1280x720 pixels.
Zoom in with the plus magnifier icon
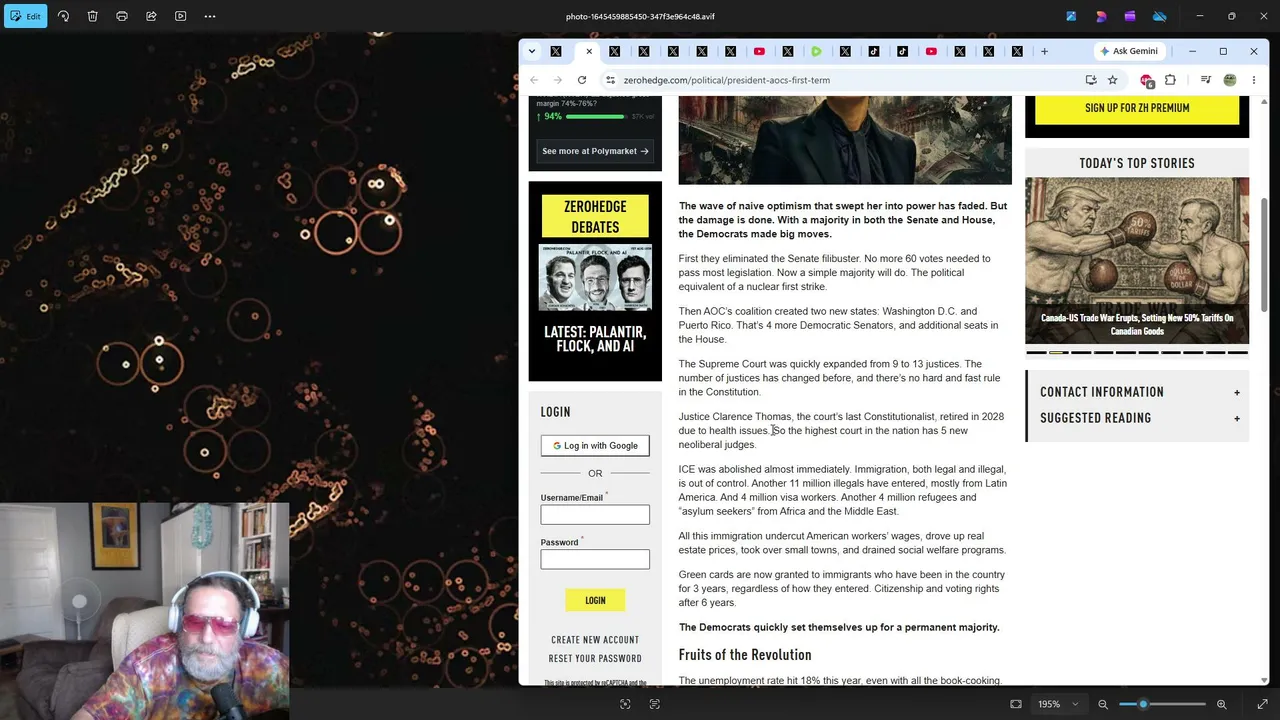coord(1221,704)
